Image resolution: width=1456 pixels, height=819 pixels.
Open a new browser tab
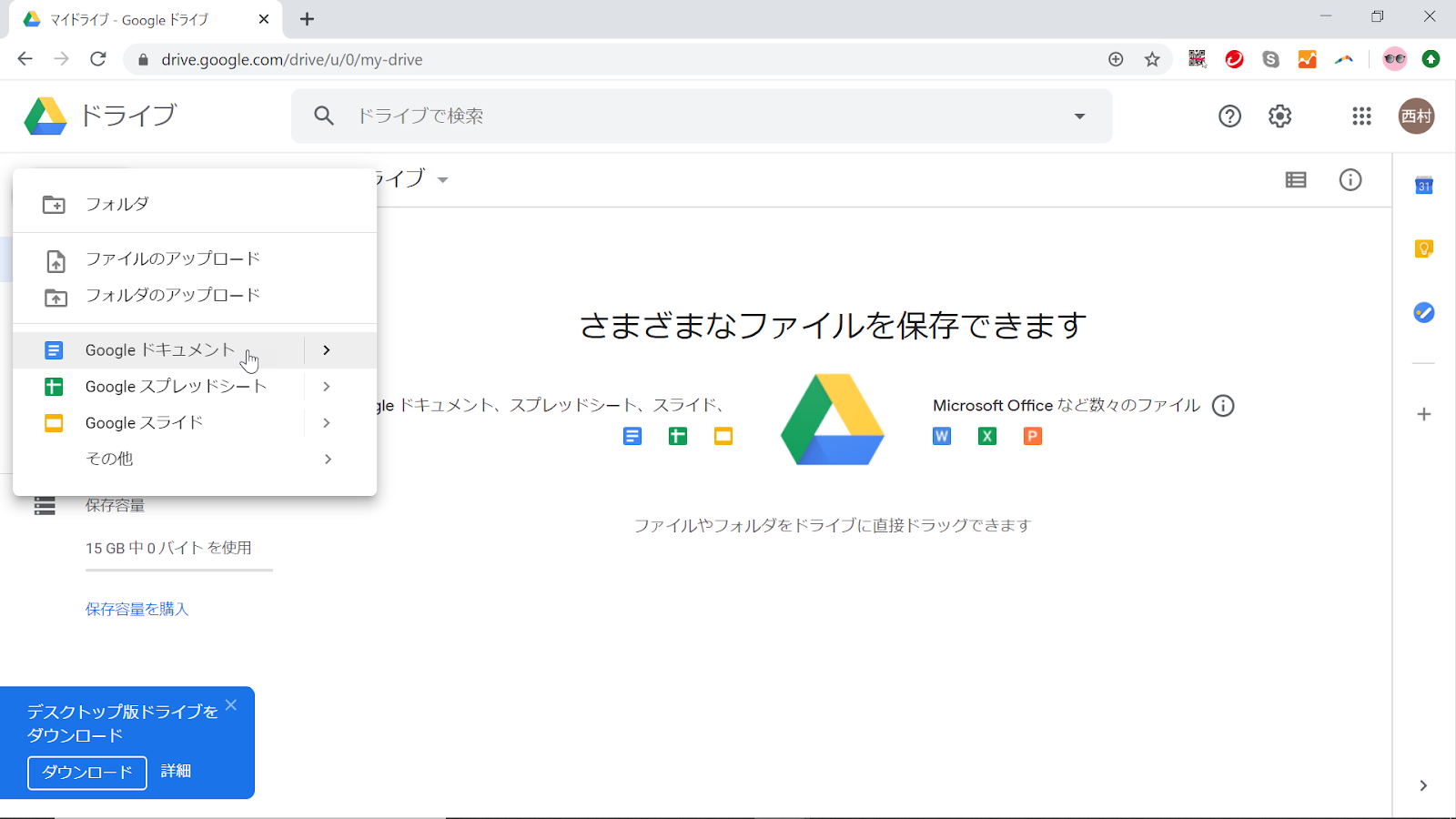[x=308, y=19]
